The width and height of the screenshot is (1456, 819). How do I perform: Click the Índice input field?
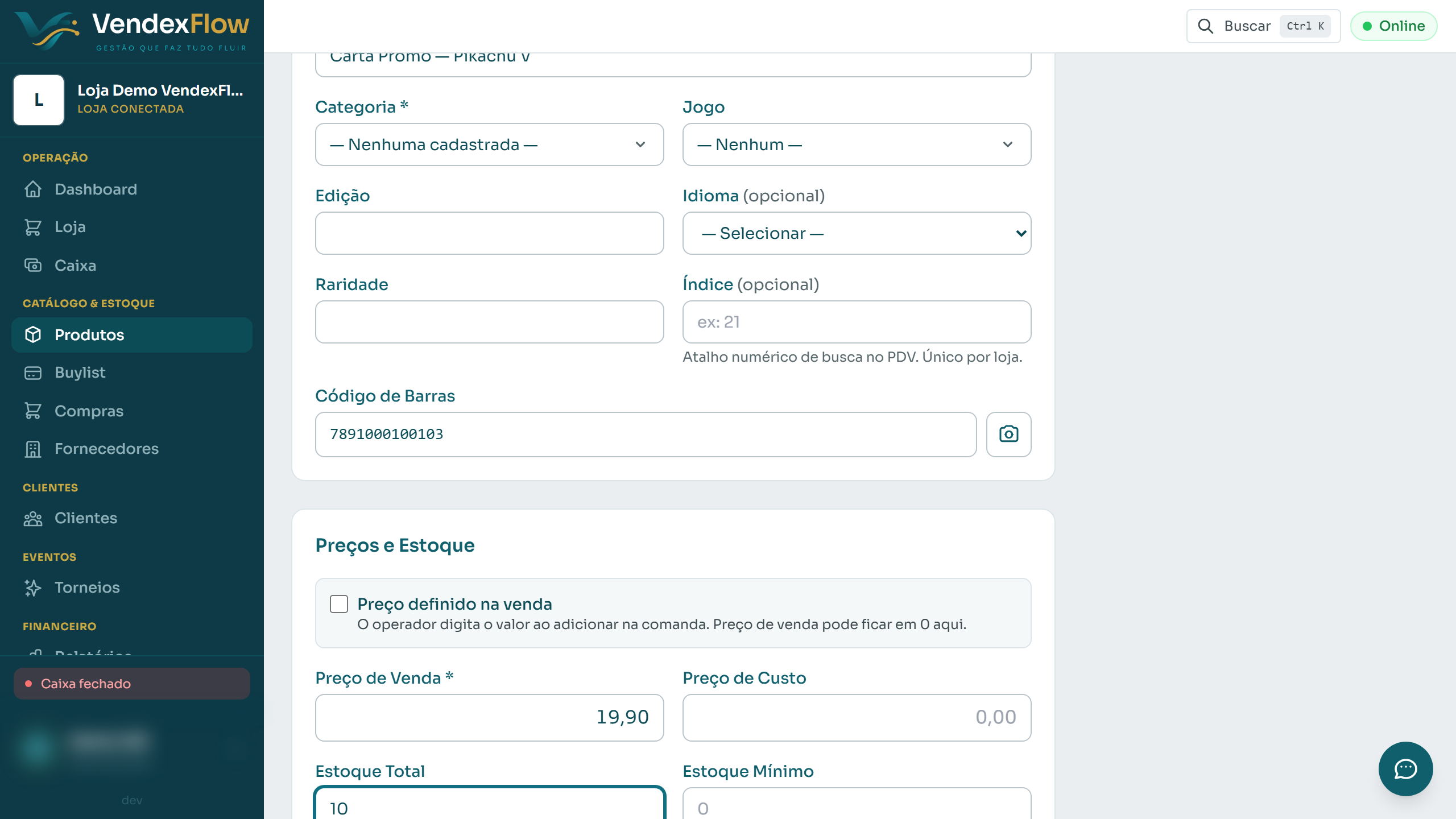pos(857,322)
